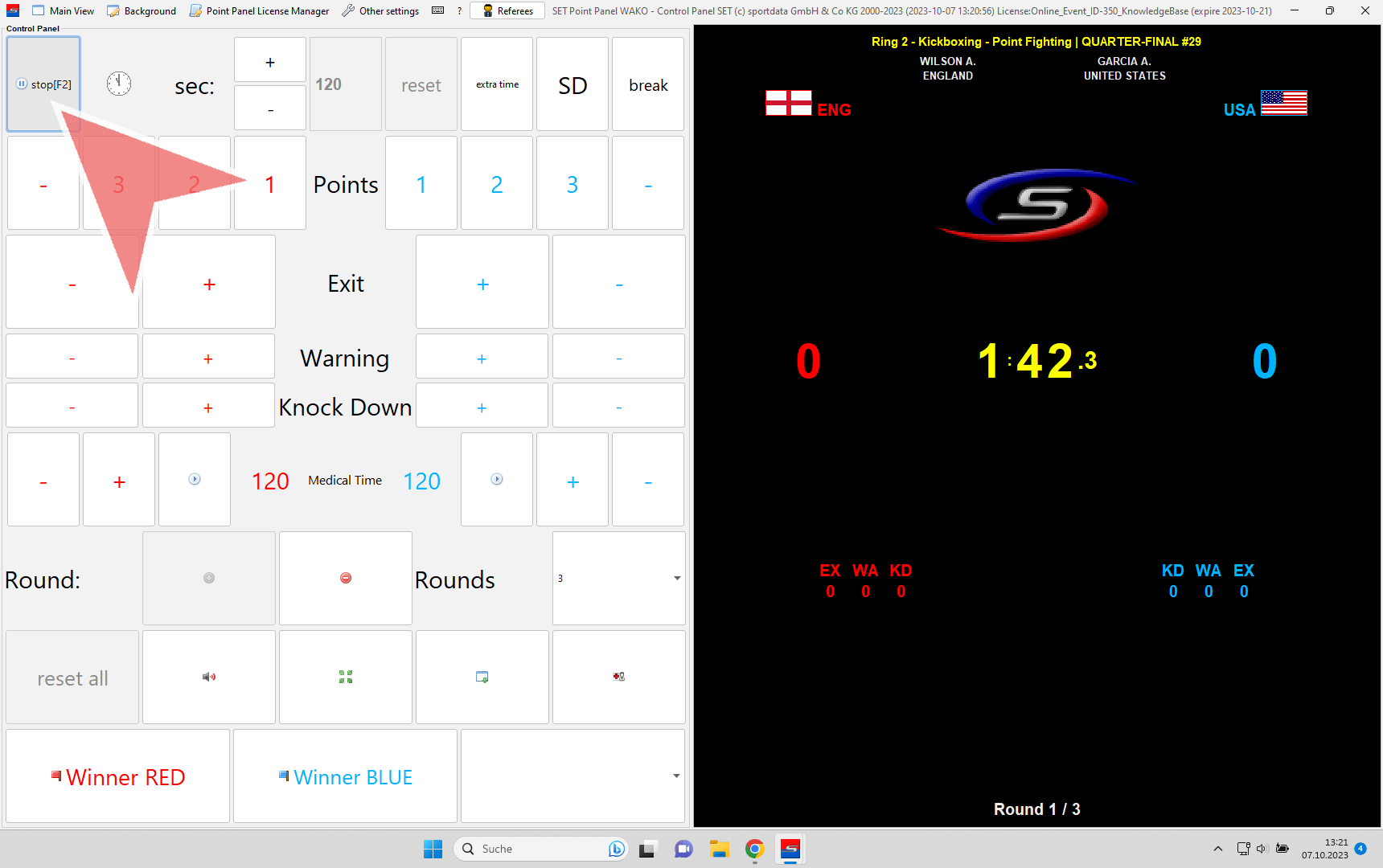Click the Referees button
This screenshot has height=868, width=1383.
click(507, 10)
